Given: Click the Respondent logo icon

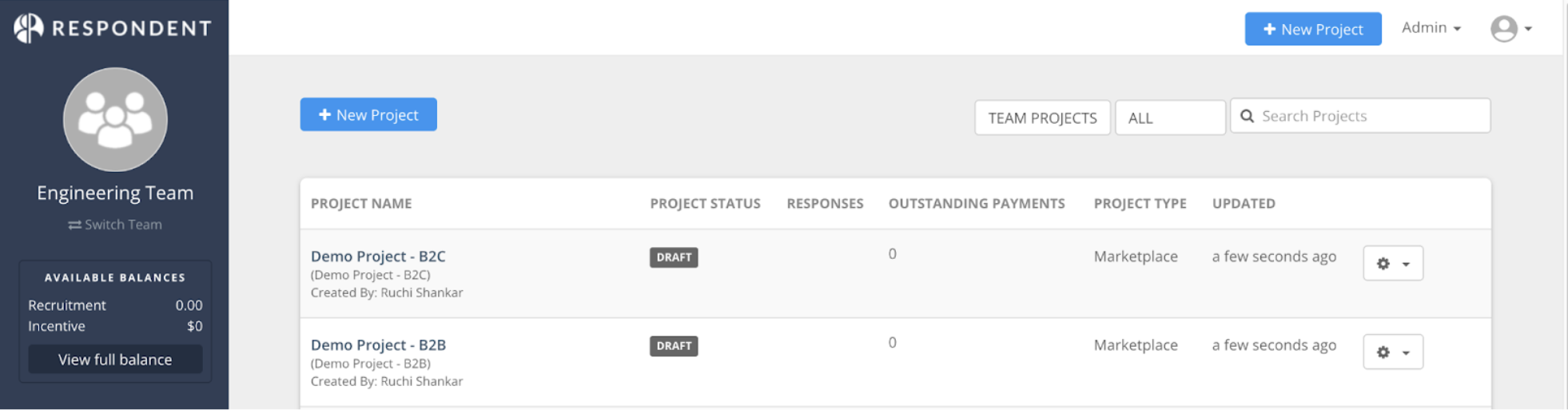Looking at the screenshot, I should pos(29,28).
